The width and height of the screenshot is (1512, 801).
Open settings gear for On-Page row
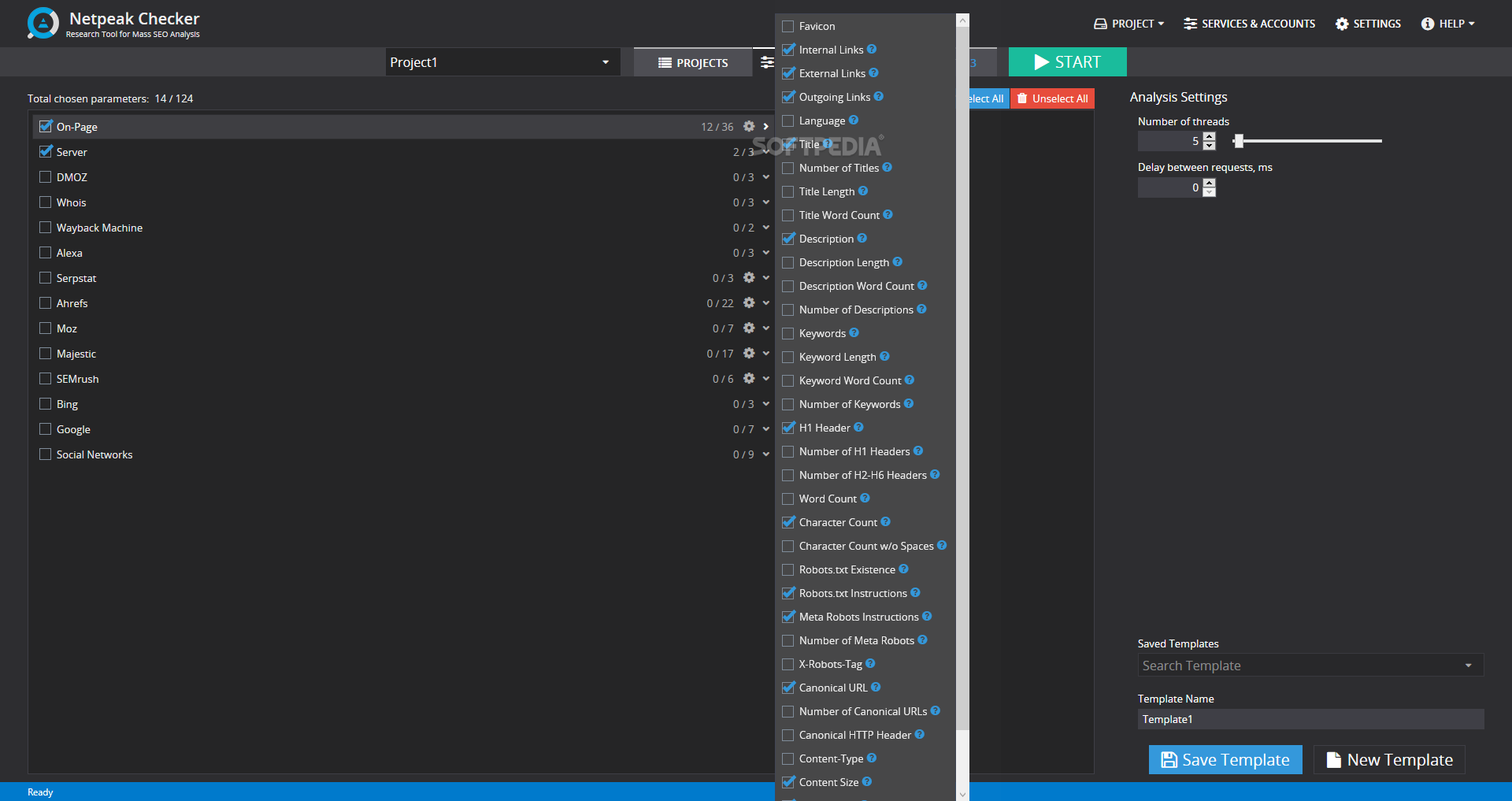tap(749, 126)
